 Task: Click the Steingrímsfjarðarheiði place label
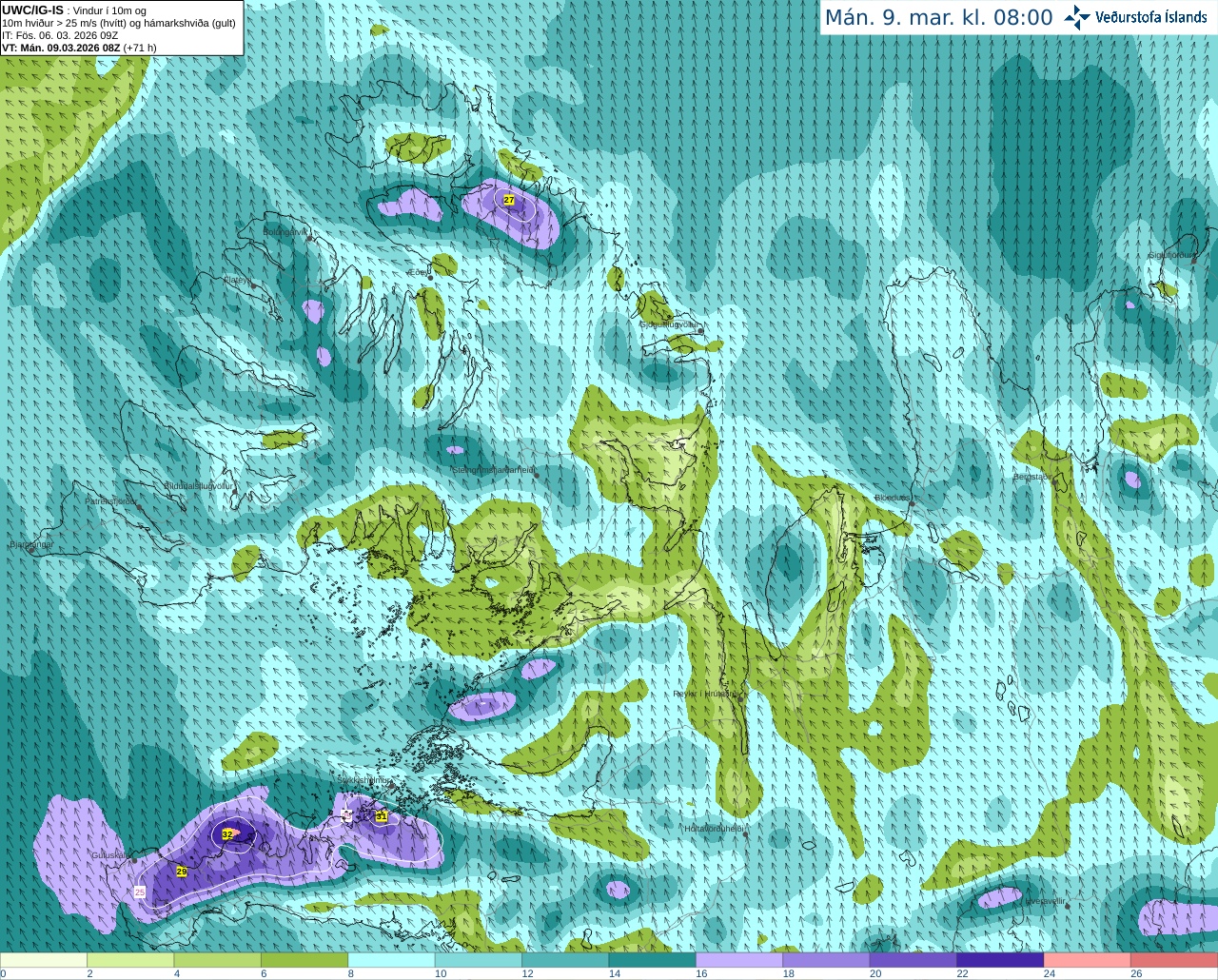pos(493,470)
